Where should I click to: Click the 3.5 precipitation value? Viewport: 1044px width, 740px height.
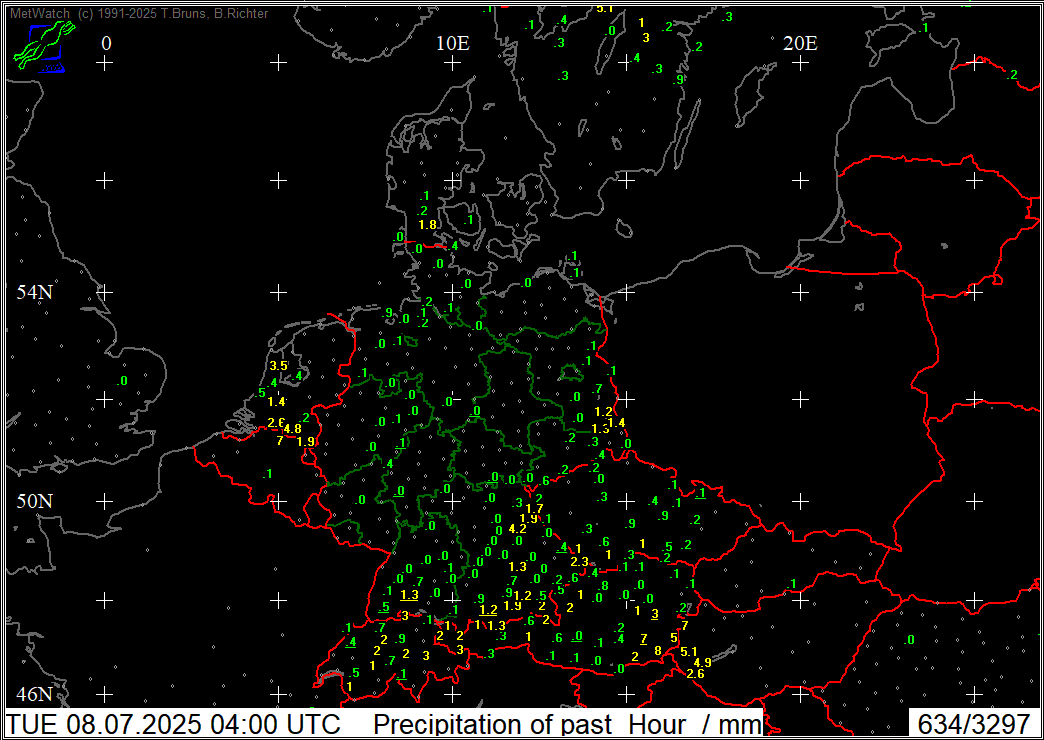(278, 366)
